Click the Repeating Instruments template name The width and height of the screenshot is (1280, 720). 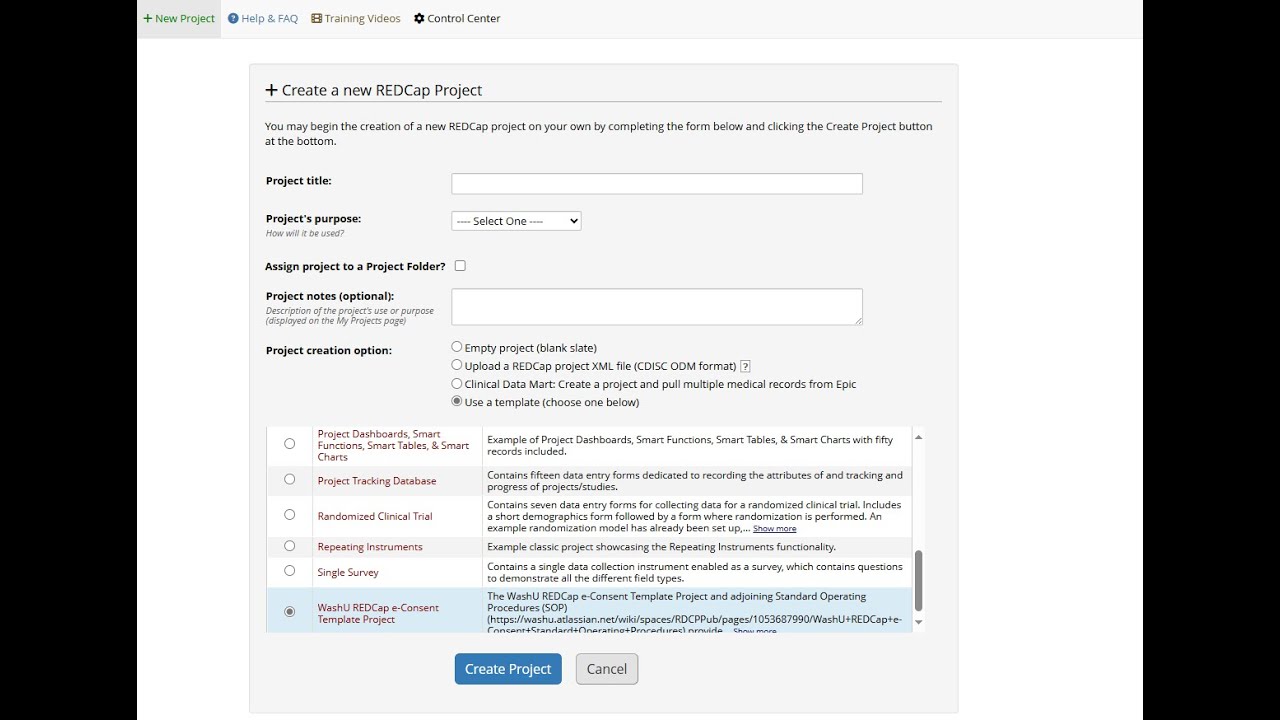tap(370, 547)
